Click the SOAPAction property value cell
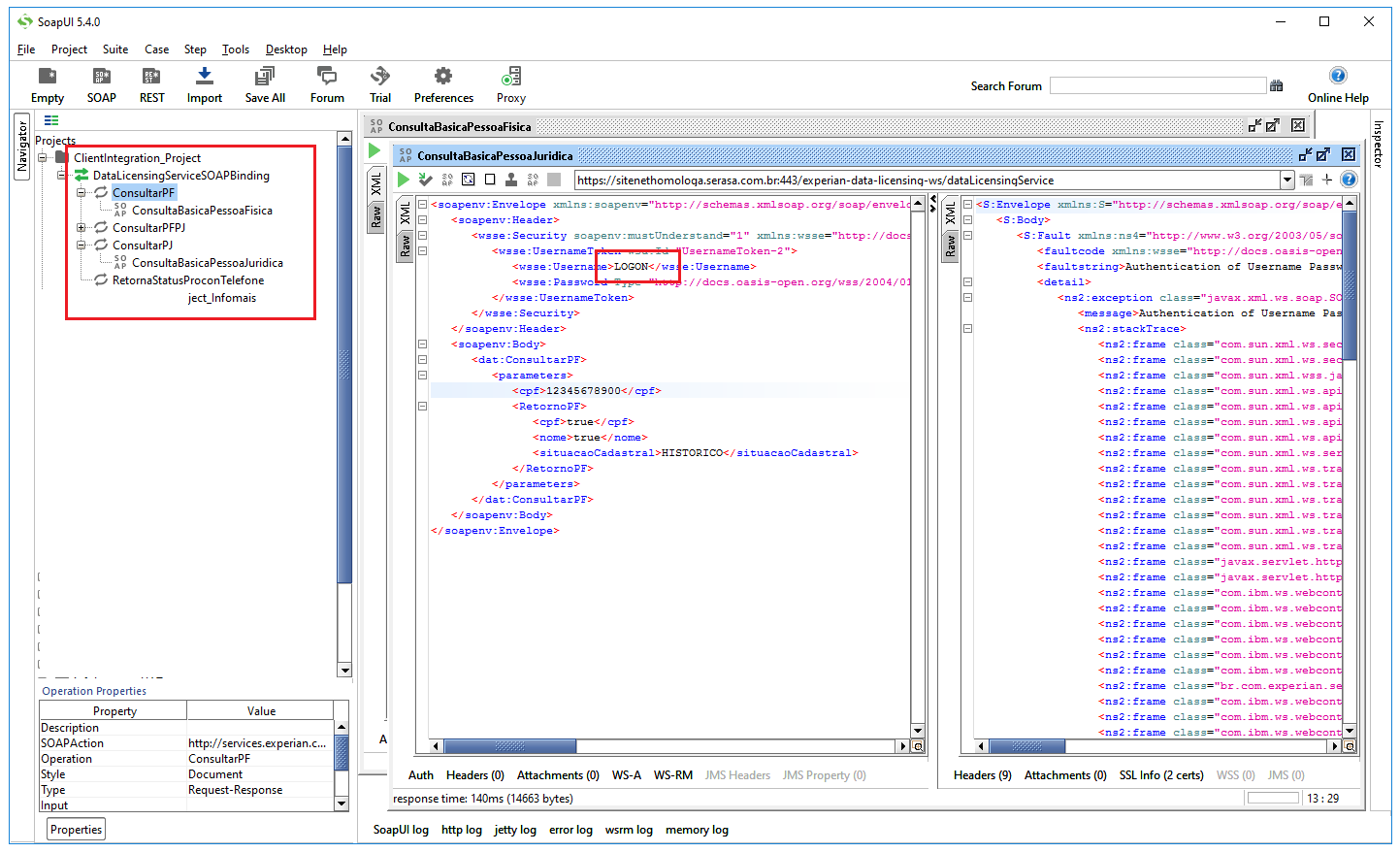 click(x=259, y=743)
